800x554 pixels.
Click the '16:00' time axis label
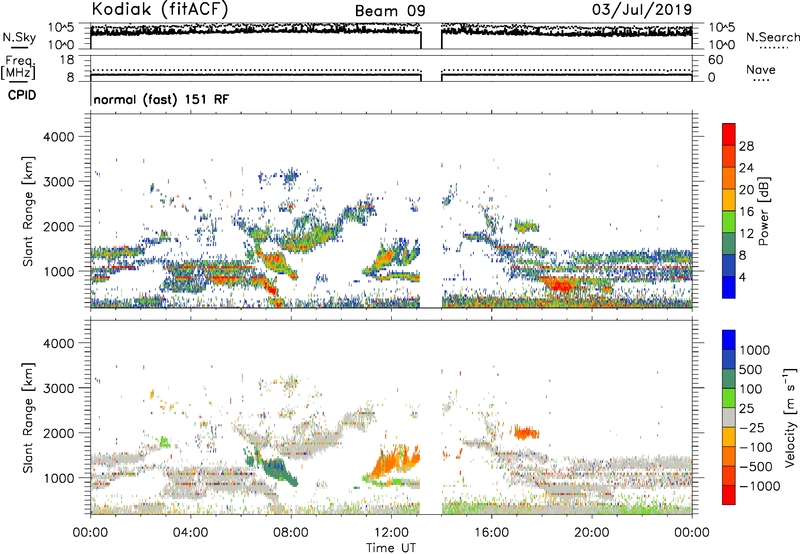(491, 533)
